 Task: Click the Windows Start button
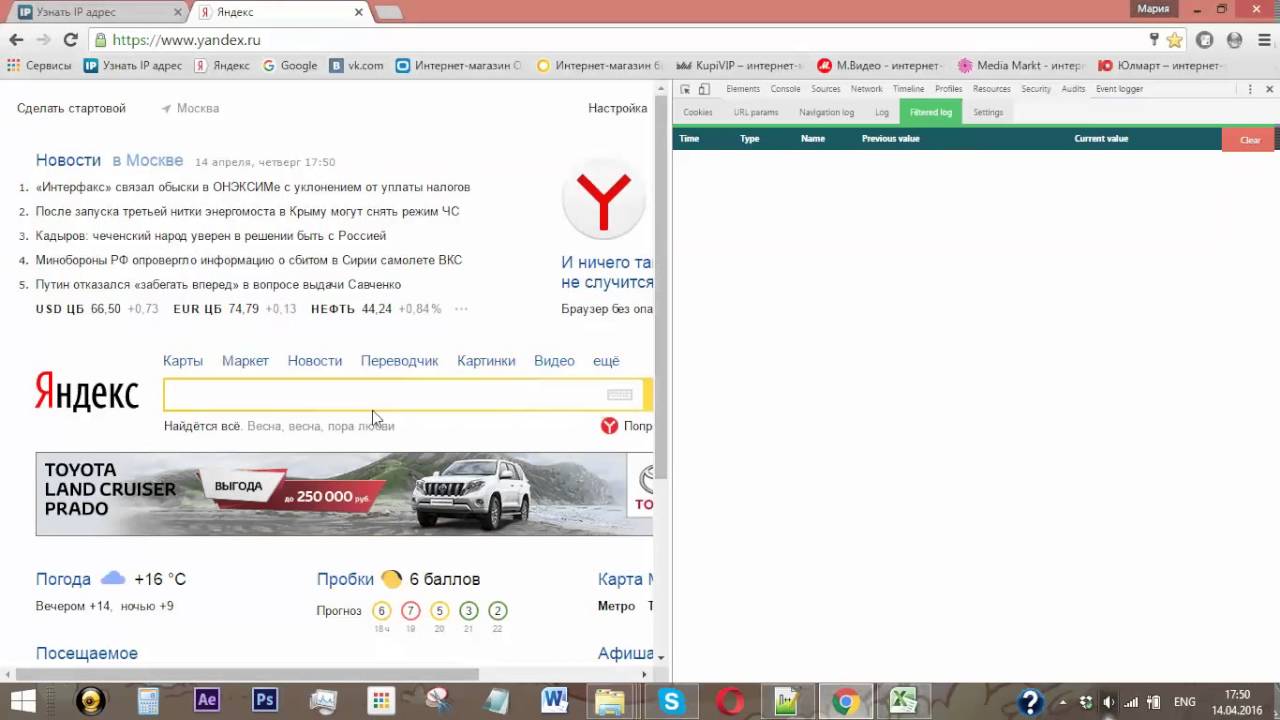click(22, 701)
